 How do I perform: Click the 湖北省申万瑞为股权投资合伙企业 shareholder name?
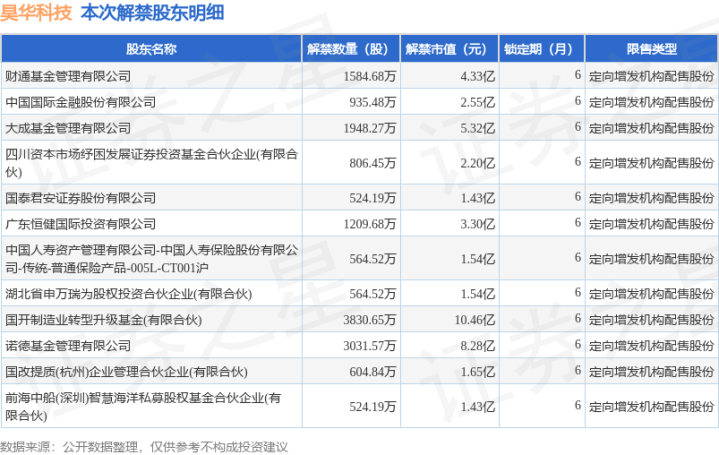(128, 294)
